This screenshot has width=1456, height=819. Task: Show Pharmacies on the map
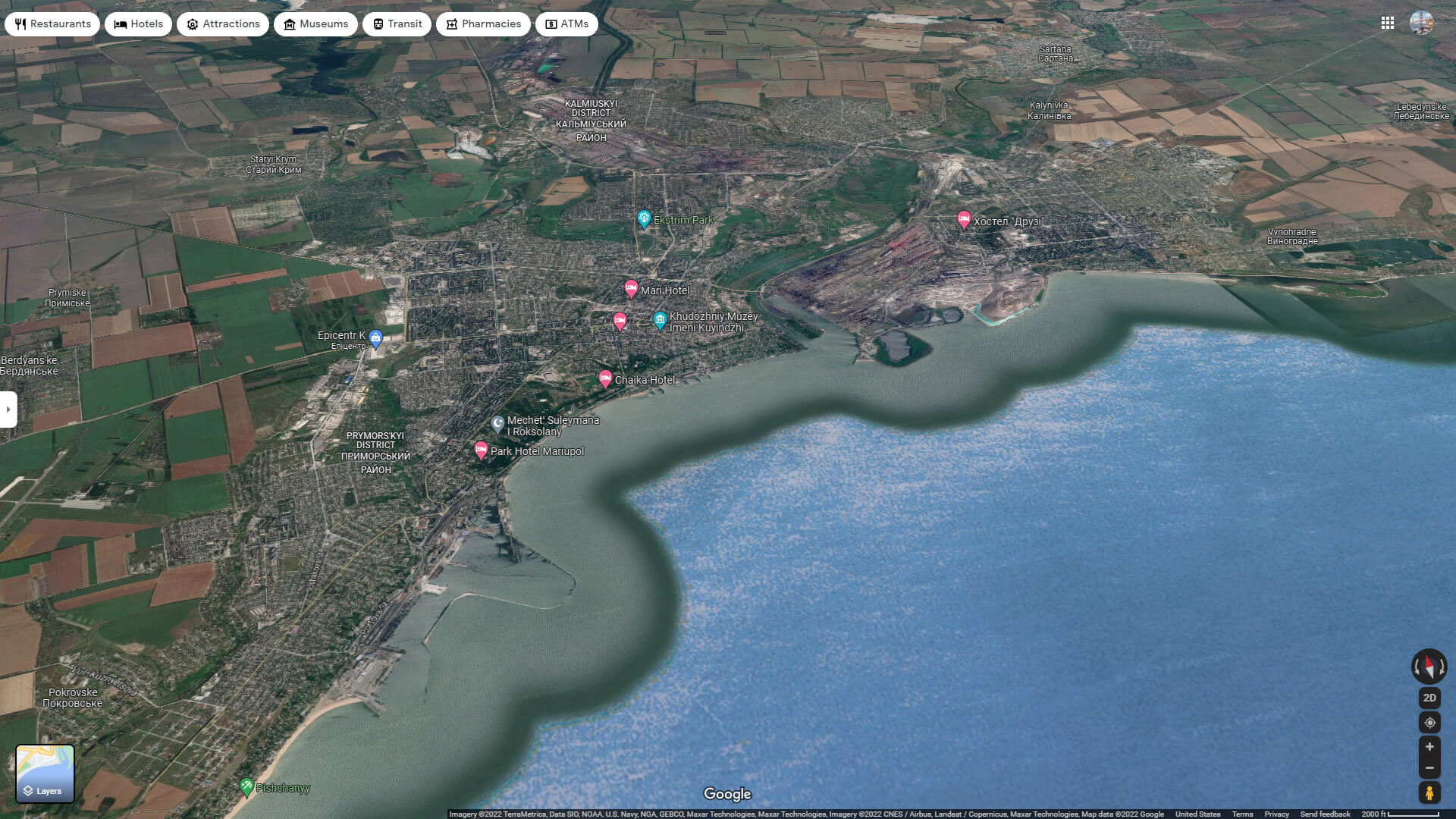click(x=483, y=24)
